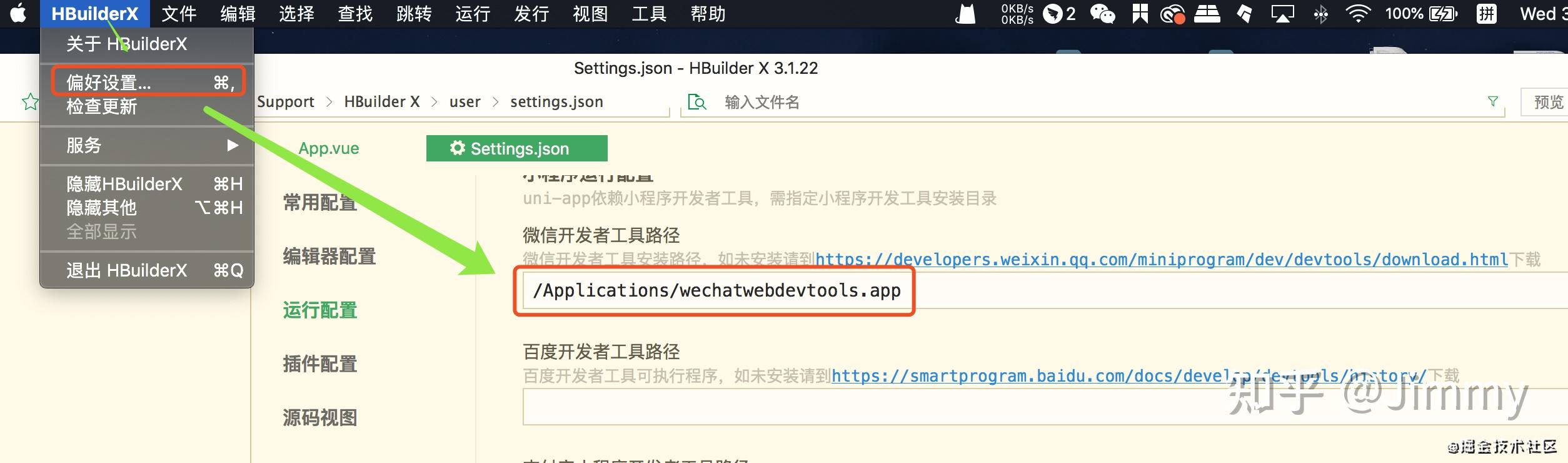Choose 退出 HBuilderX menu entry
Viewport: 1568px width, 463px height.
click(147, 270)
